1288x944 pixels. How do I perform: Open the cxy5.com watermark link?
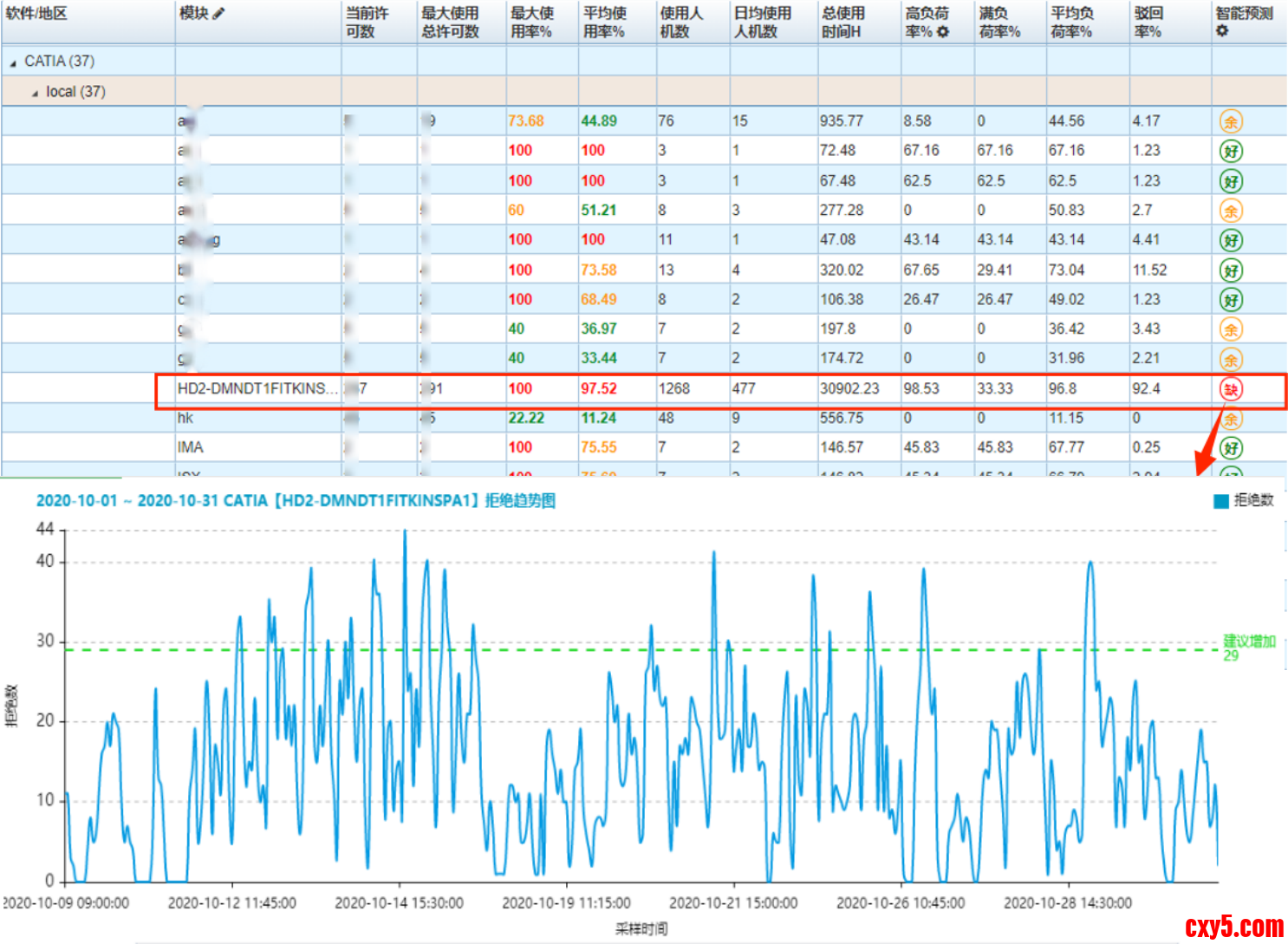1233,927
